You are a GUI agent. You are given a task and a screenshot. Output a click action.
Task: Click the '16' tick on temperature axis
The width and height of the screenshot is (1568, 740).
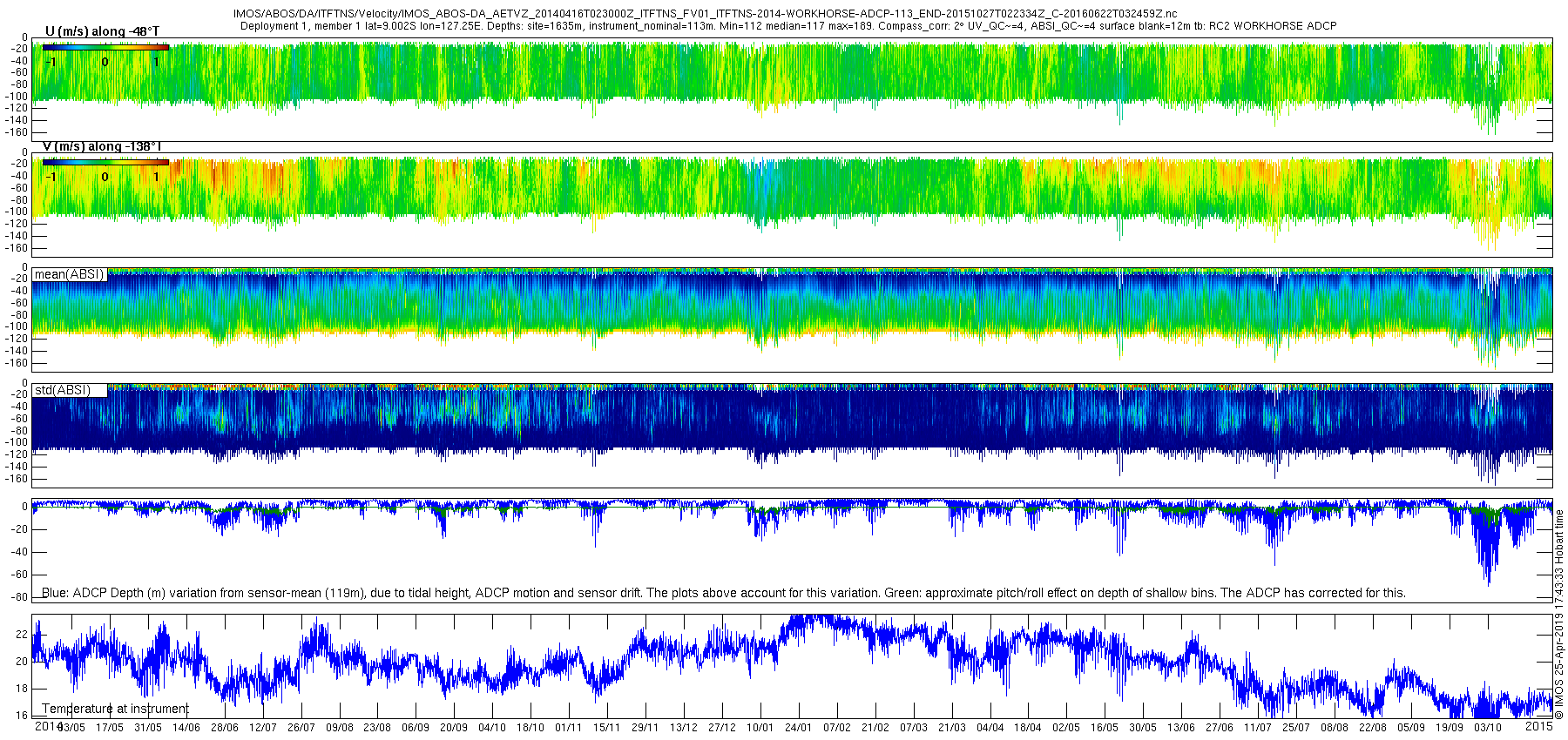click(x=22, y=716)
